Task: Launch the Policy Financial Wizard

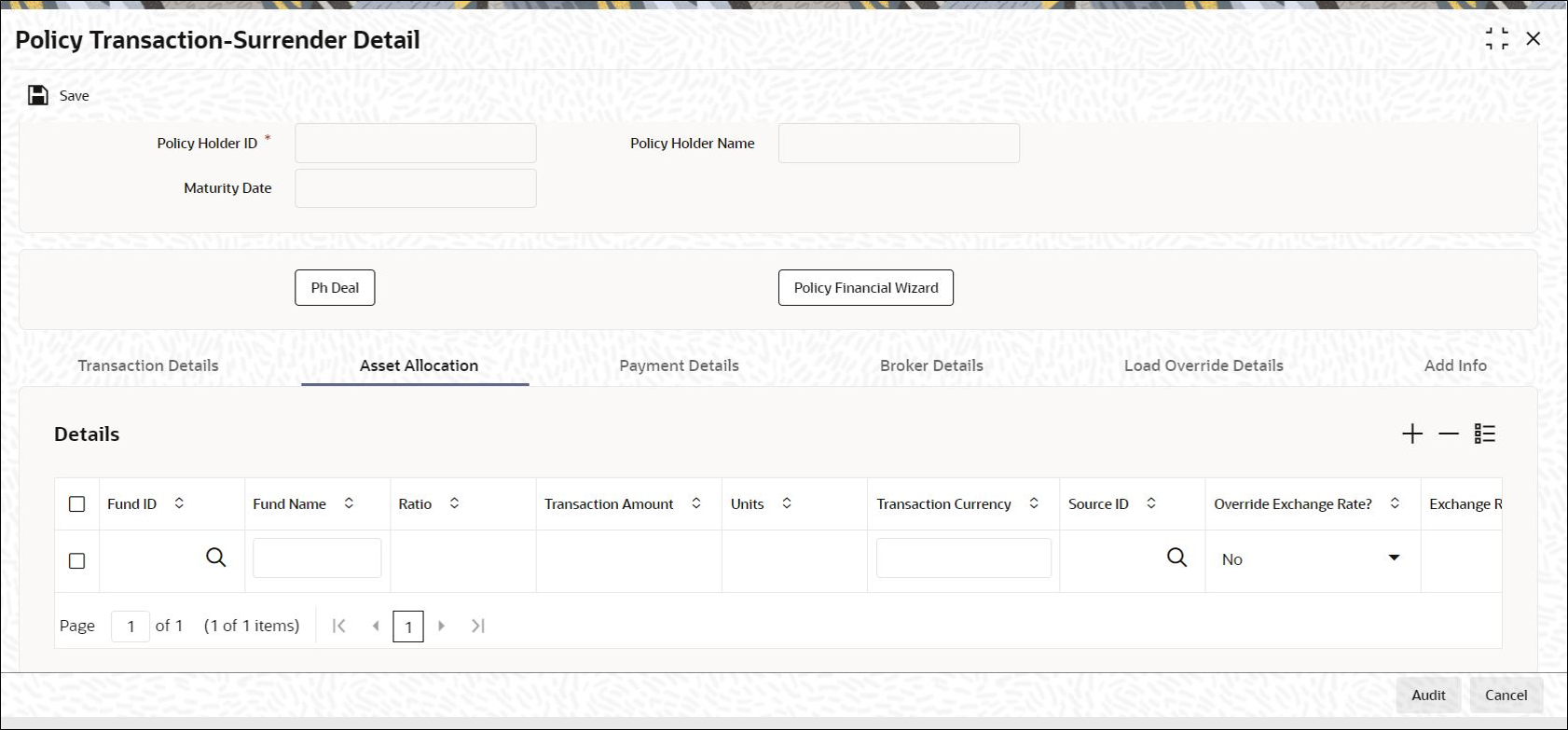Action: 866,288
